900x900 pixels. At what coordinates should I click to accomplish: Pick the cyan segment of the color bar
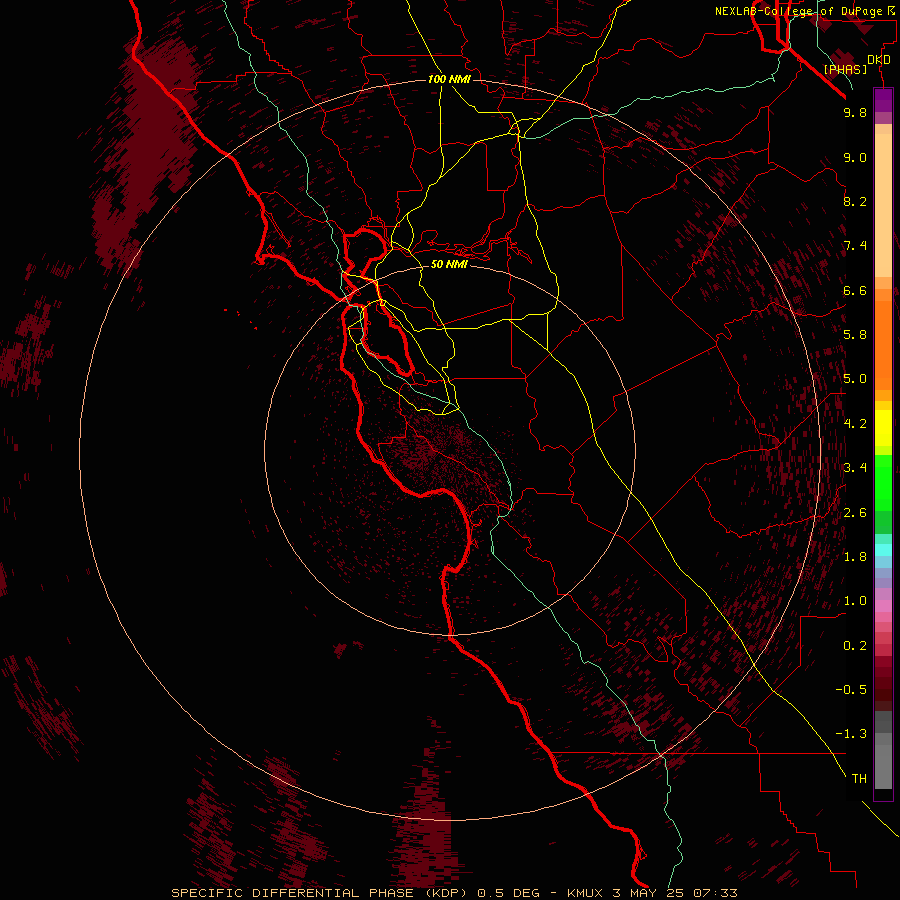[x=883, y=550]
